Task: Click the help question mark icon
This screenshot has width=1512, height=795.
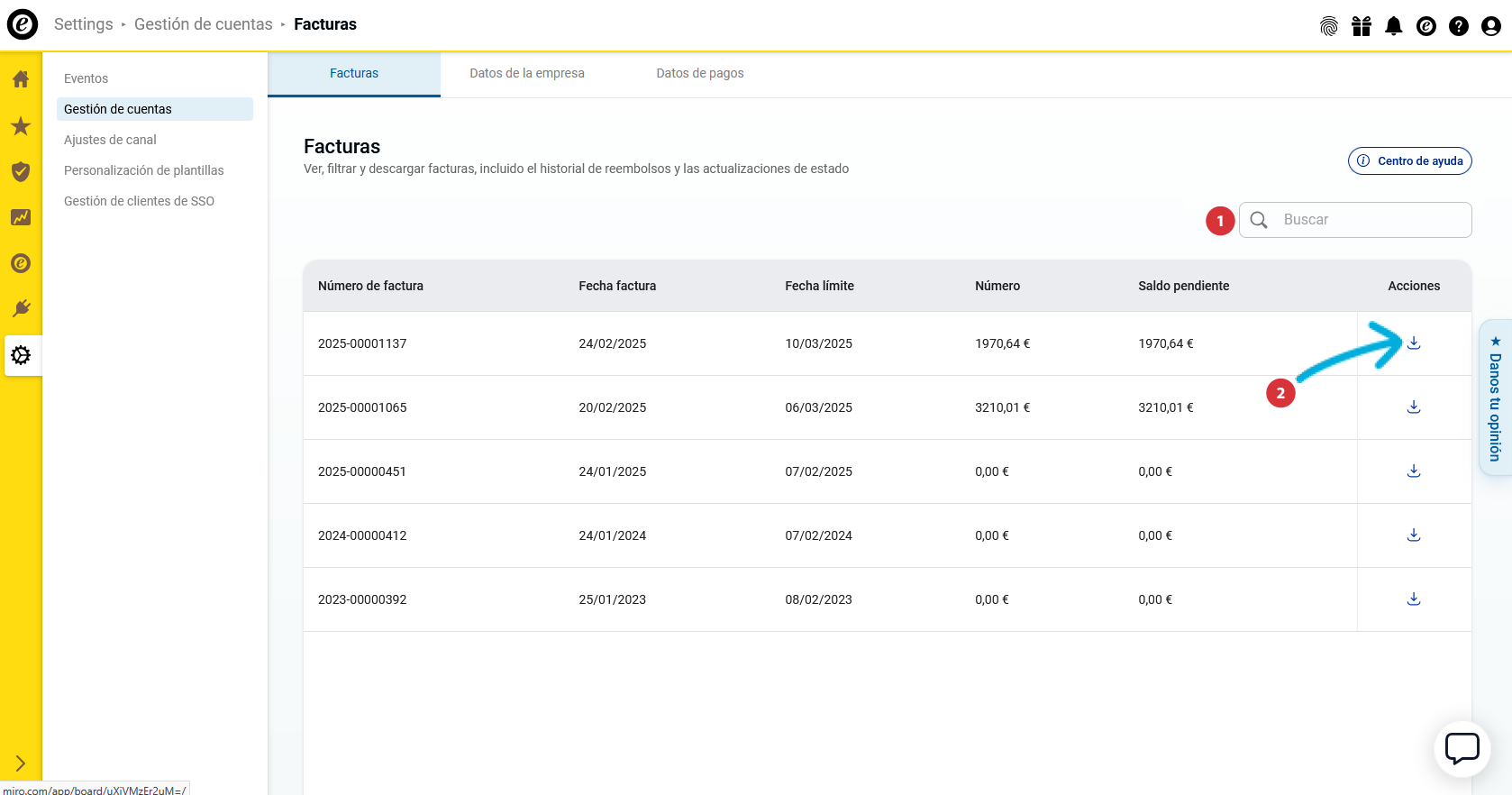Action: coord(1459,26)
